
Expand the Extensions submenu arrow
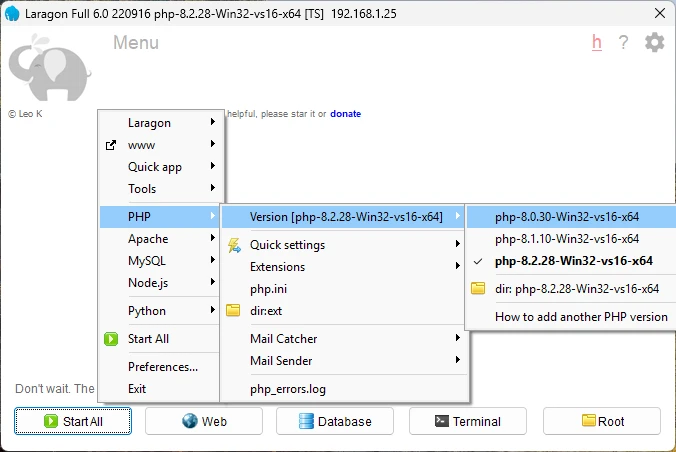457,266
